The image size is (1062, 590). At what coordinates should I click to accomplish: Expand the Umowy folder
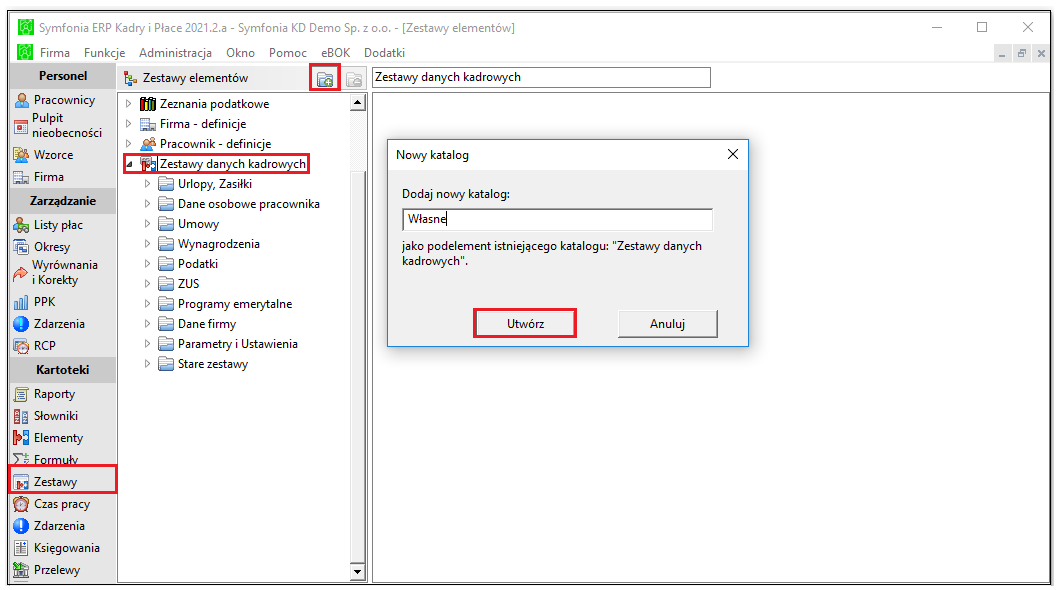pyautogui.click(x=147, y=224)
